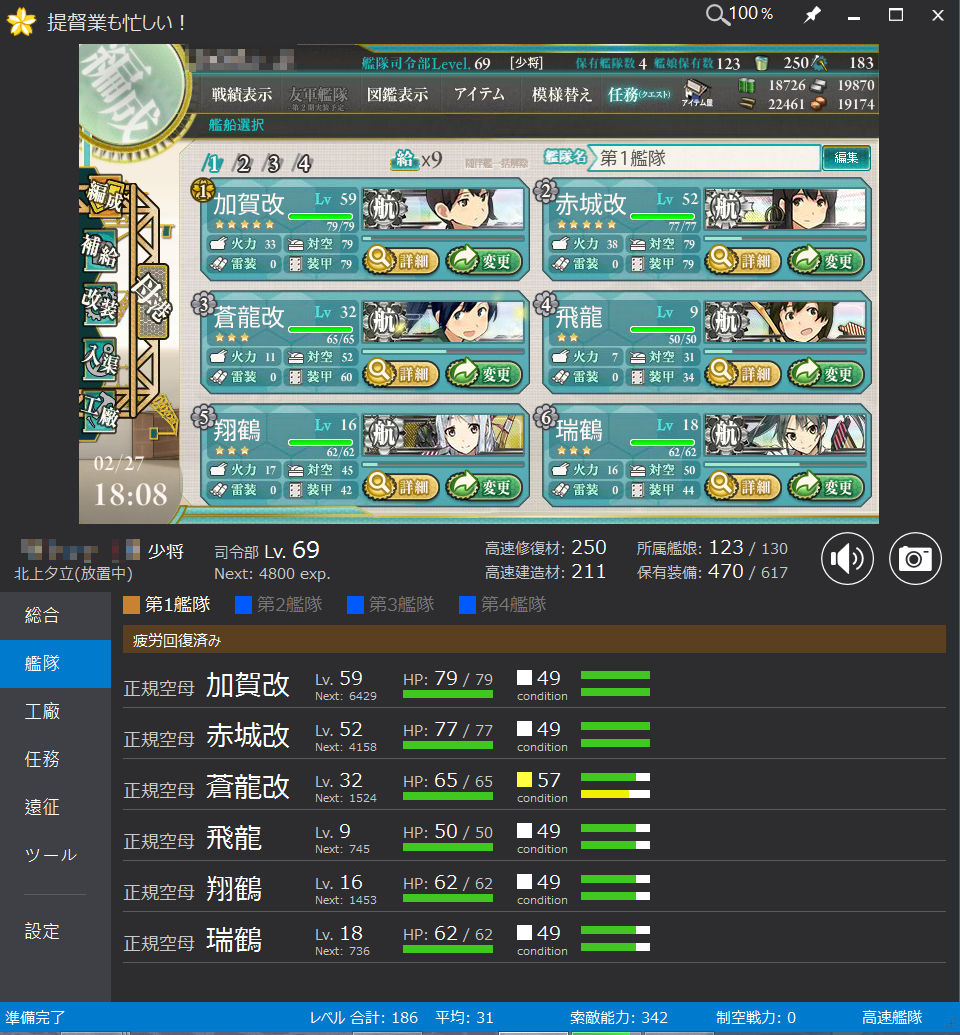The height and width of the screenshot is (1035, 960).
Task: Open the アイテム屋 item shop icon
Action: [697, 93]
